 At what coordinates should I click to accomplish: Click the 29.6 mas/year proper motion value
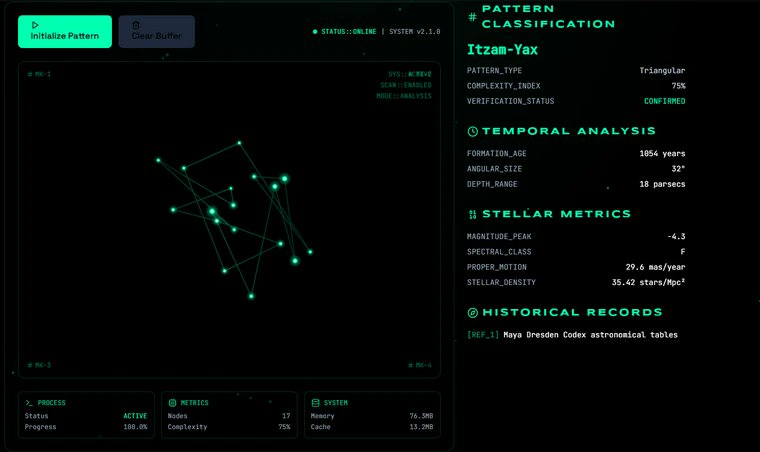[655, 267]
